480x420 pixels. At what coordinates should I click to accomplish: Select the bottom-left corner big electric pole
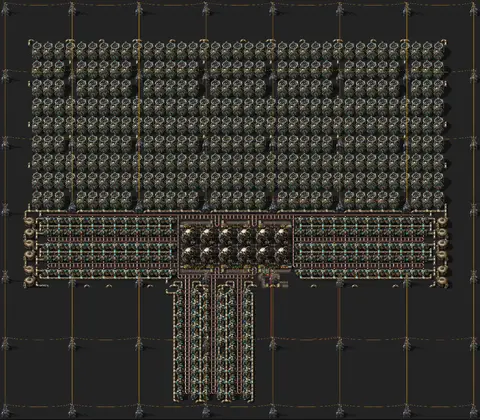click(5, 411)
